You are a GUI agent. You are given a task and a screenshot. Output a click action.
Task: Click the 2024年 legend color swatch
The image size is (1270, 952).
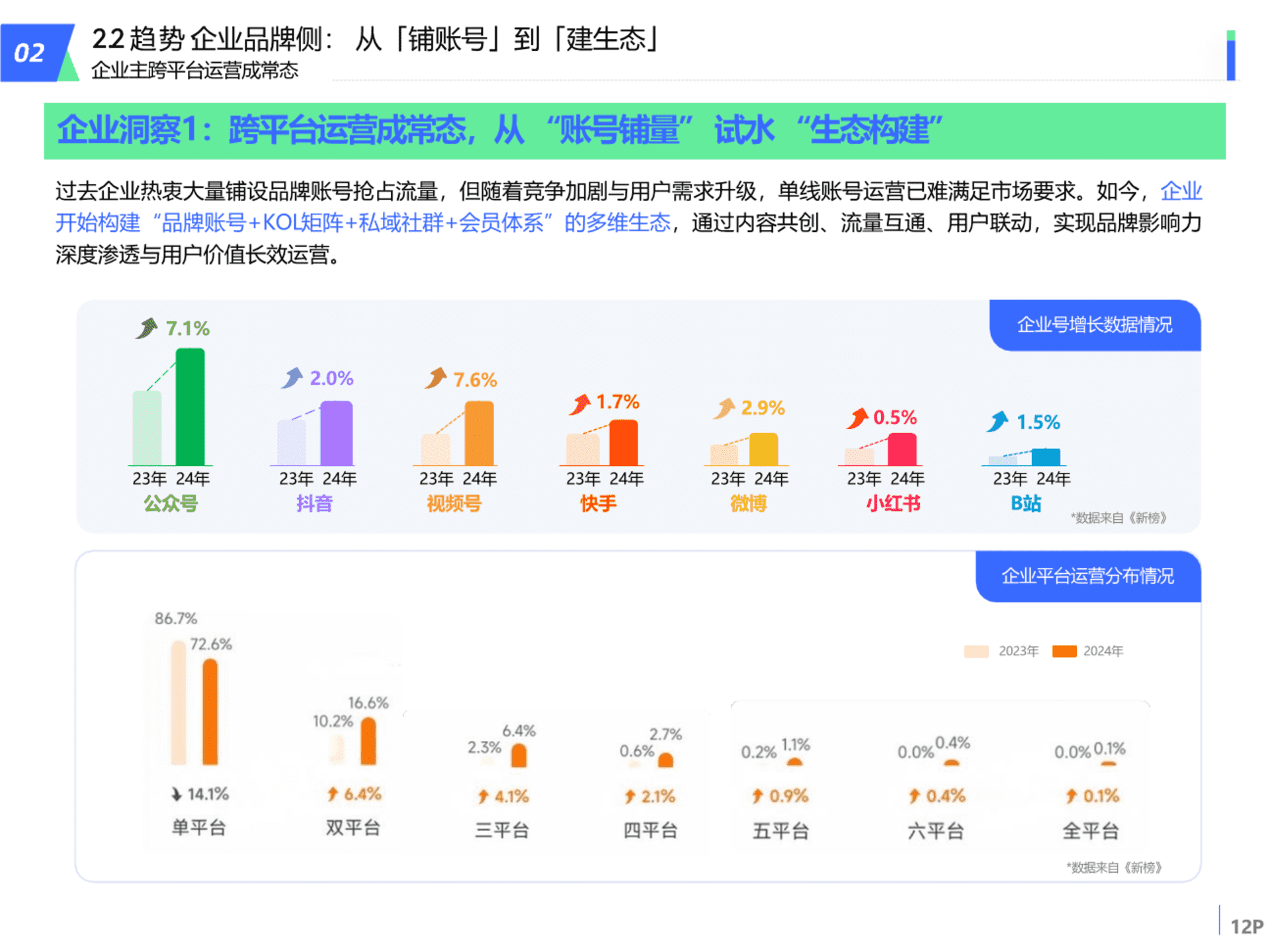[1064, 651]
